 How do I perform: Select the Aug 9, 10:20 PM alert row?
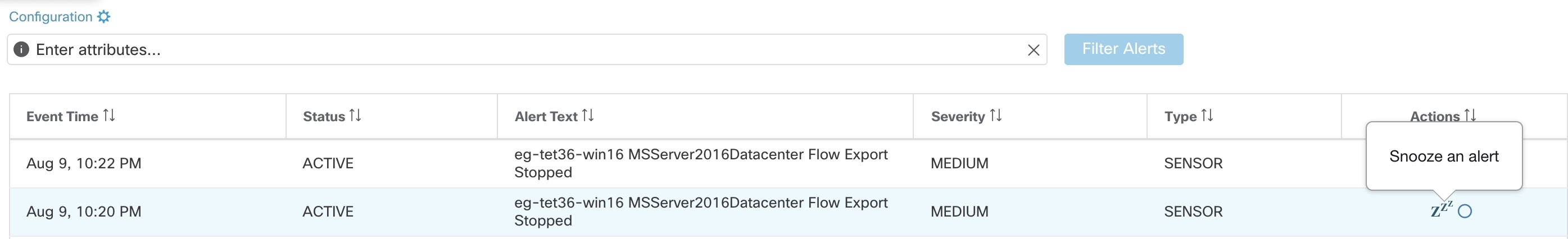pyautogui.click(x=84, y=211)
